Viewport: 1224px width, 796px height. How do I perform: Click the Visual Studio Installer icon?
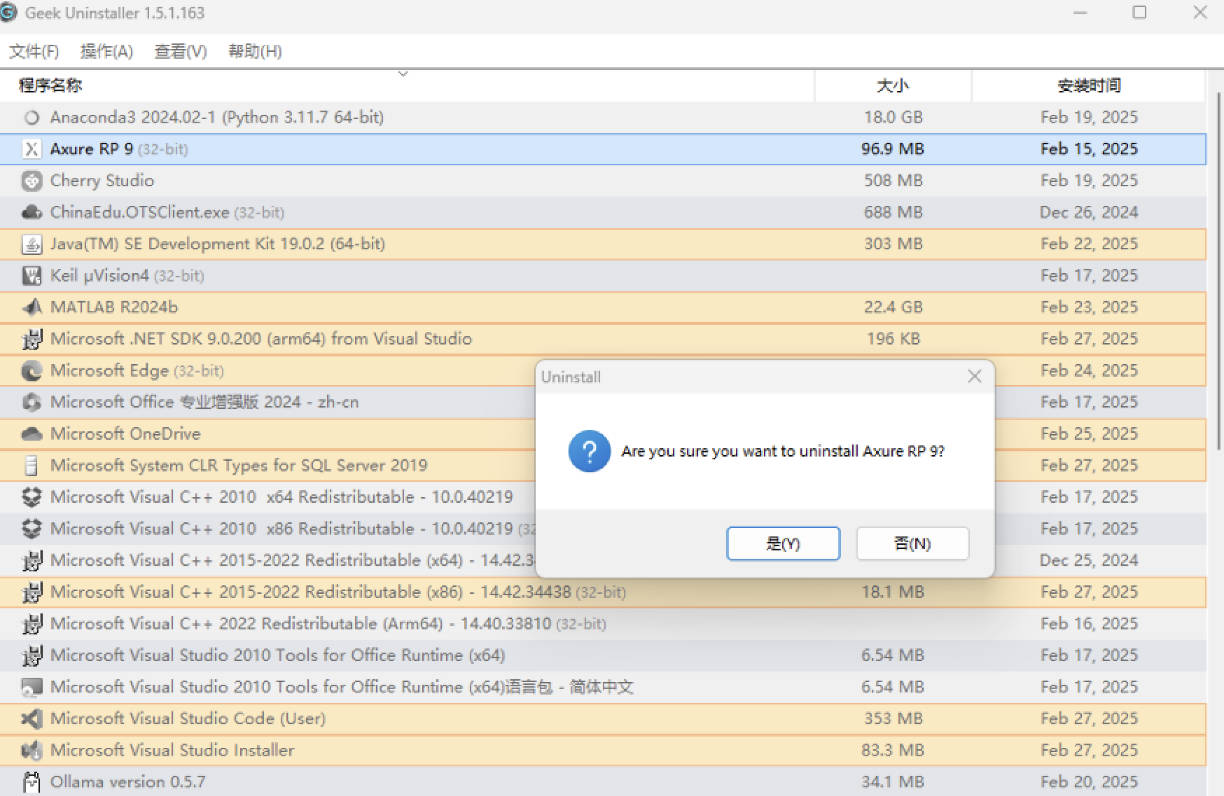[x=32, y=750]
